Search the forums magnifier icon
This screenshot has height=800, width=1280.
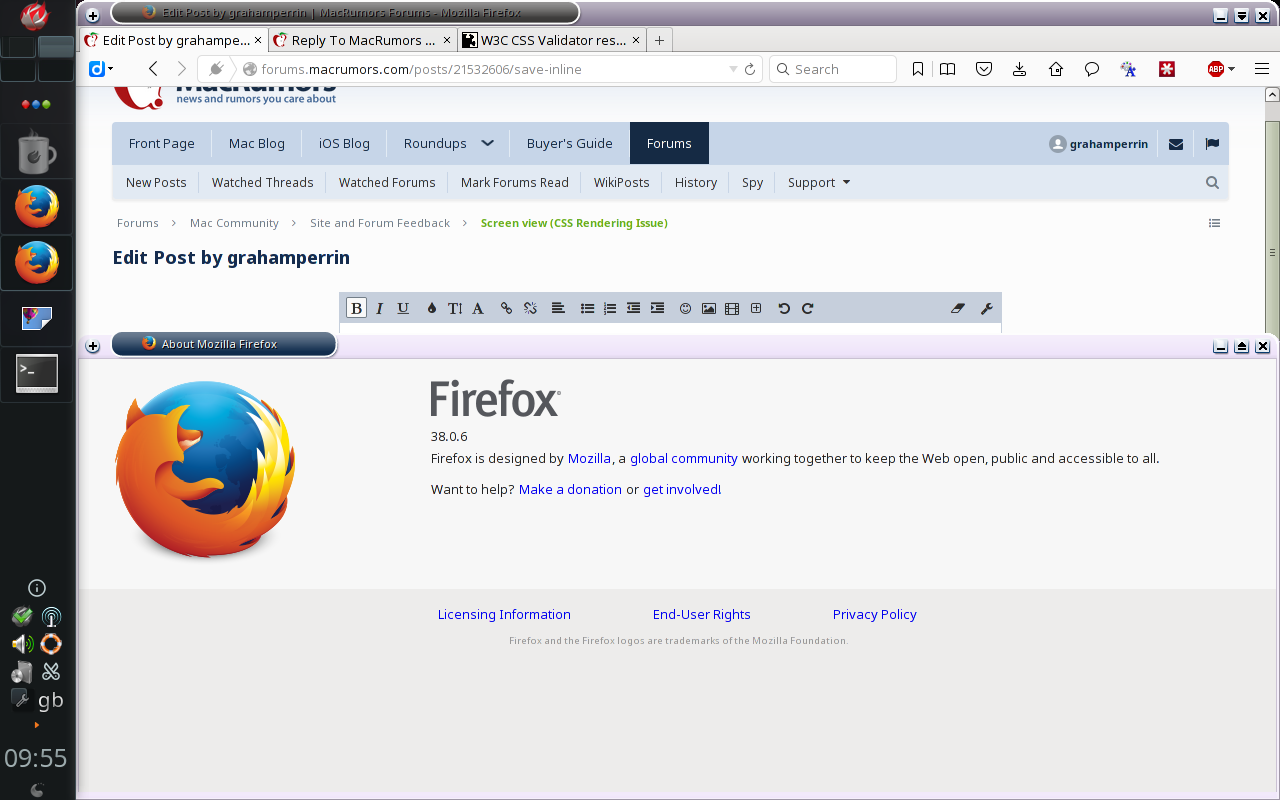1212,182
